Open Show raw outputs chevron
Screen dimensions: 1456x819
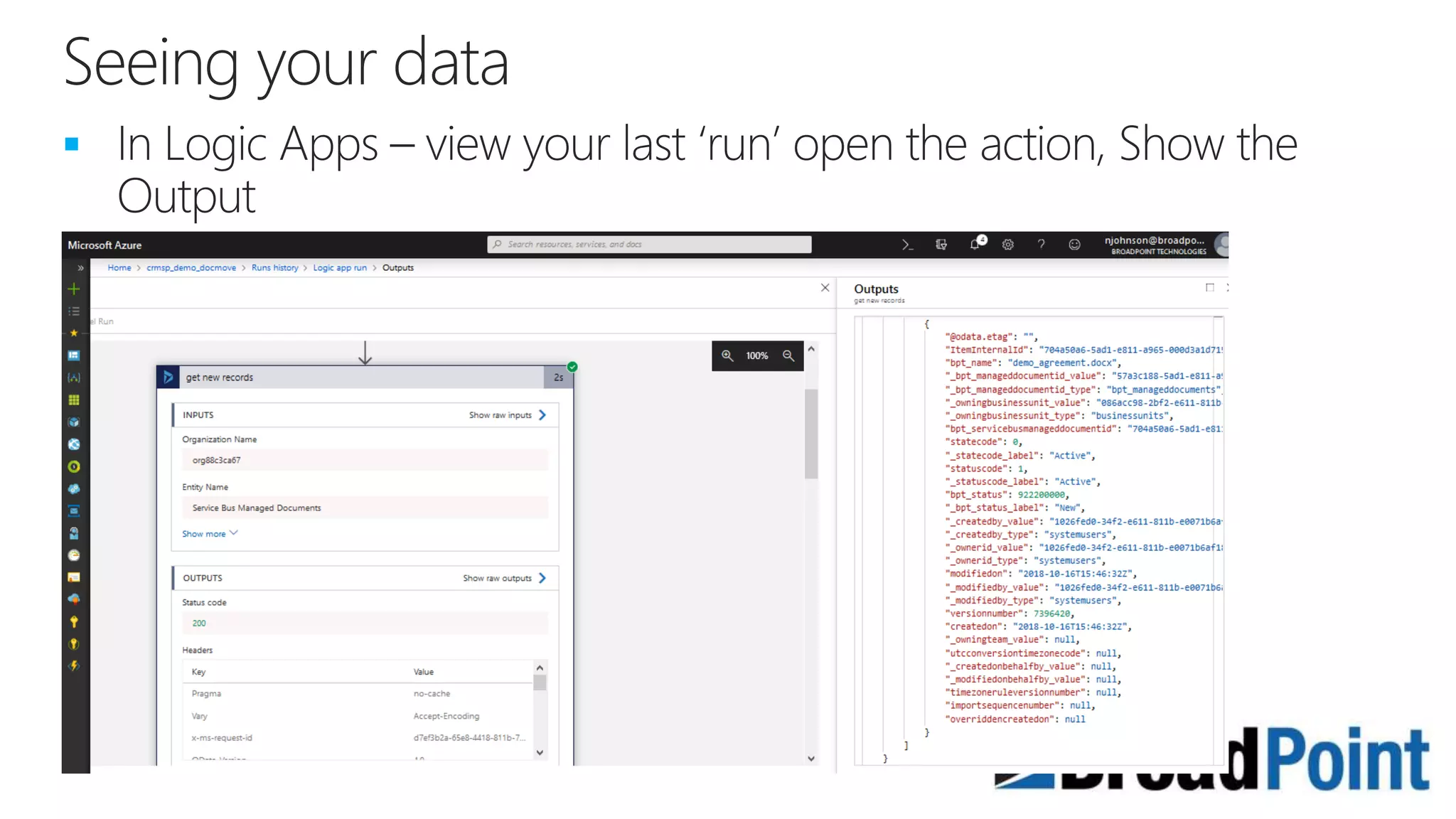coord(542,578)
